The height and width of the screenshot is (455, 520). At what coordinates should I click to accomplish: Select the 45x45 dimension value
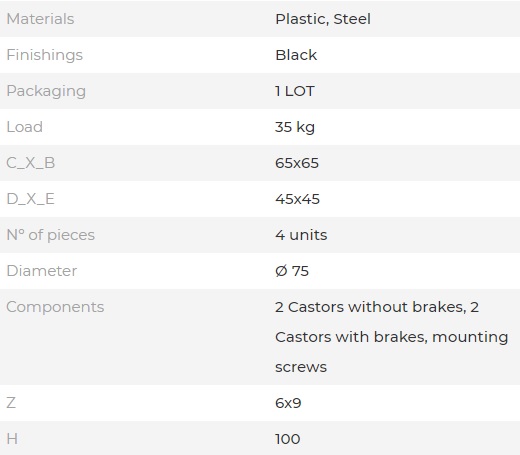pyautogui.click(x=297, y=199)
